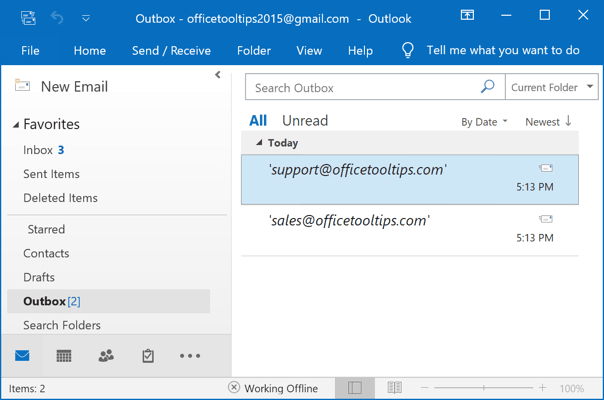
Task: Show Unread messages filter
Action: 305,121
